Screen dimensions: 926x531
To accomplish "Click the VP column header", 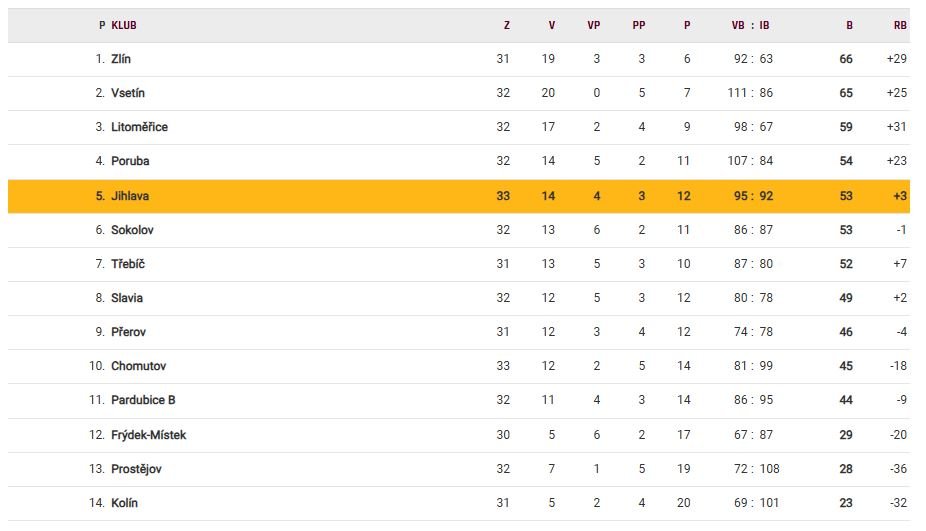I will (x=593, y=26).
